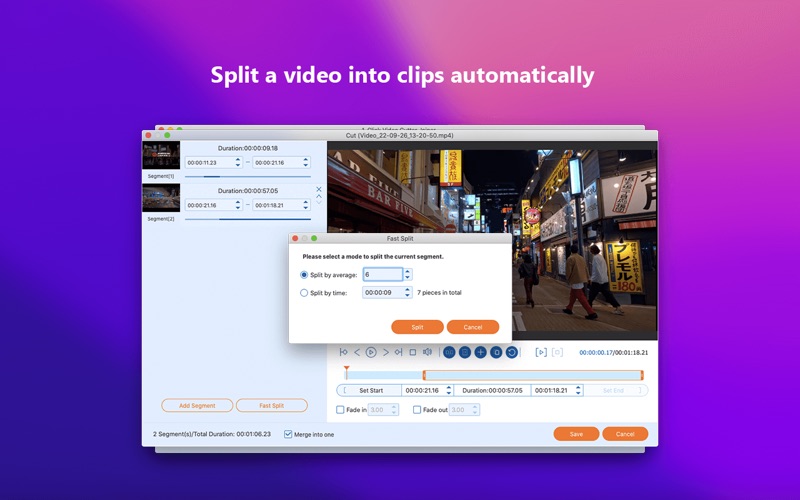Jump to segment start icon
The height and width of the screenshot is (500, 800).
(x=343, y=352)
